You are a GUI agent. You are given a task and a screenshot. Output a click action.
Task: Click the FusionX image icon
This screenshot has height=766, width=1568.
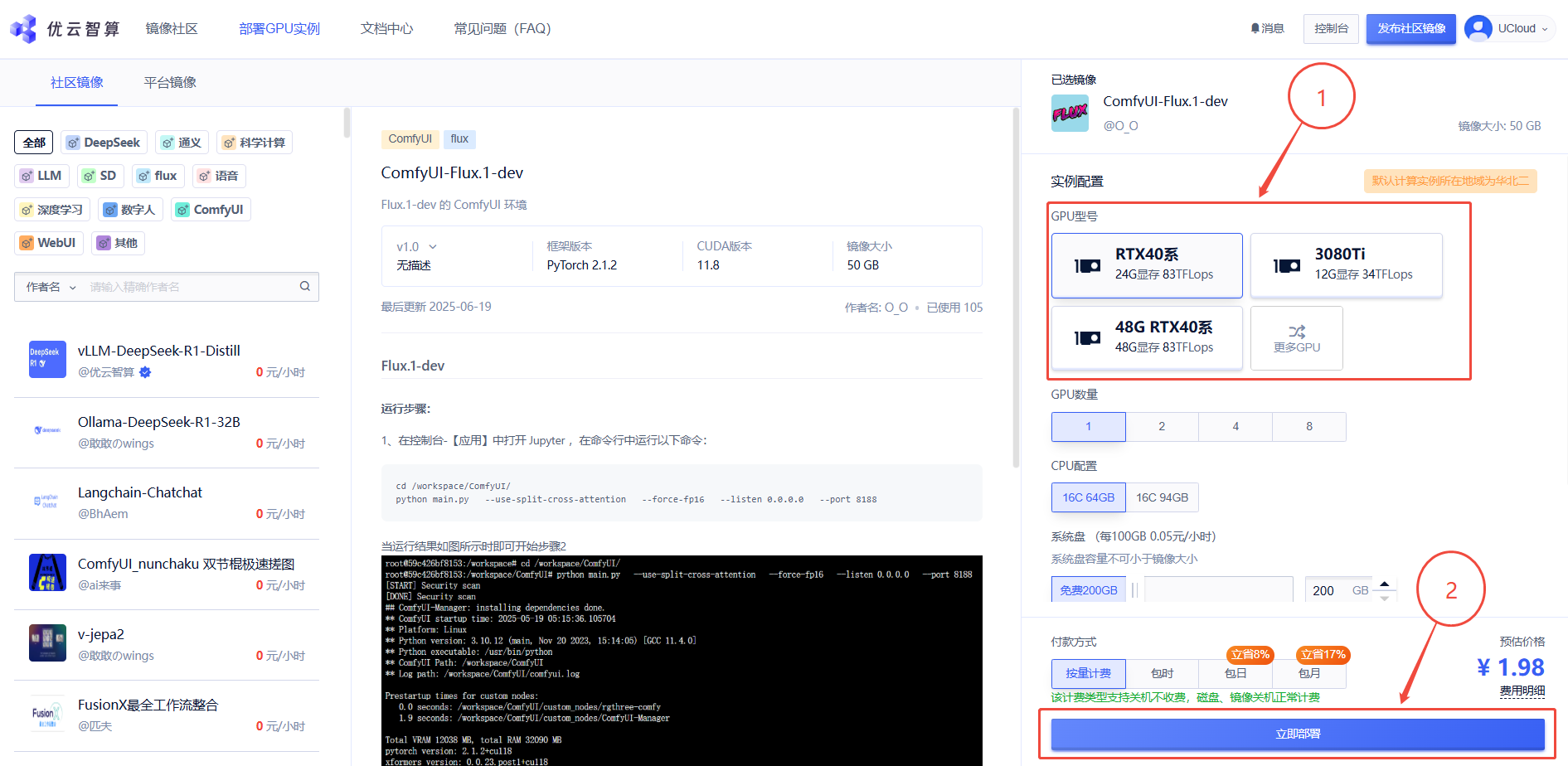[x=47, y=714]
